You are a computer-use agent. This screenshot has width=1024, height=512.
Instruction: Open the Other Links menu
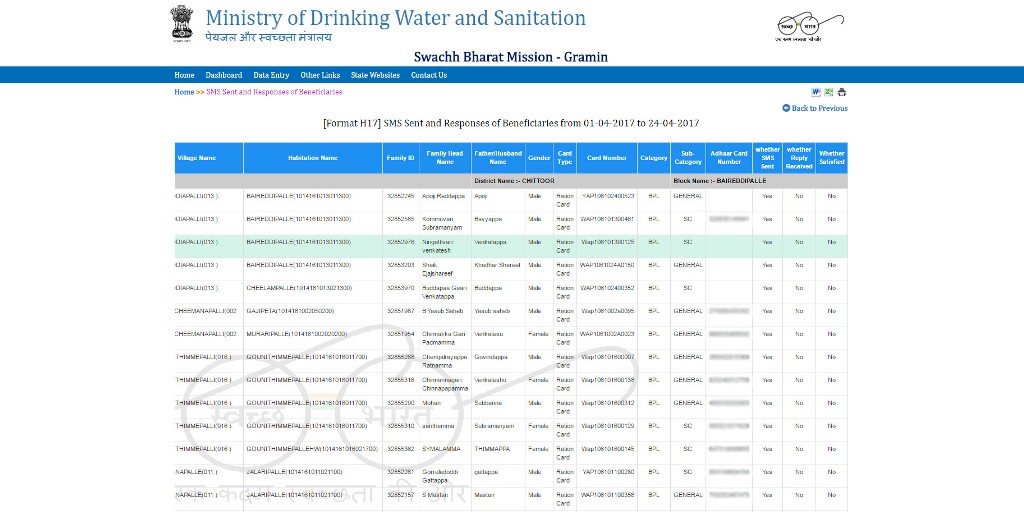320,75
